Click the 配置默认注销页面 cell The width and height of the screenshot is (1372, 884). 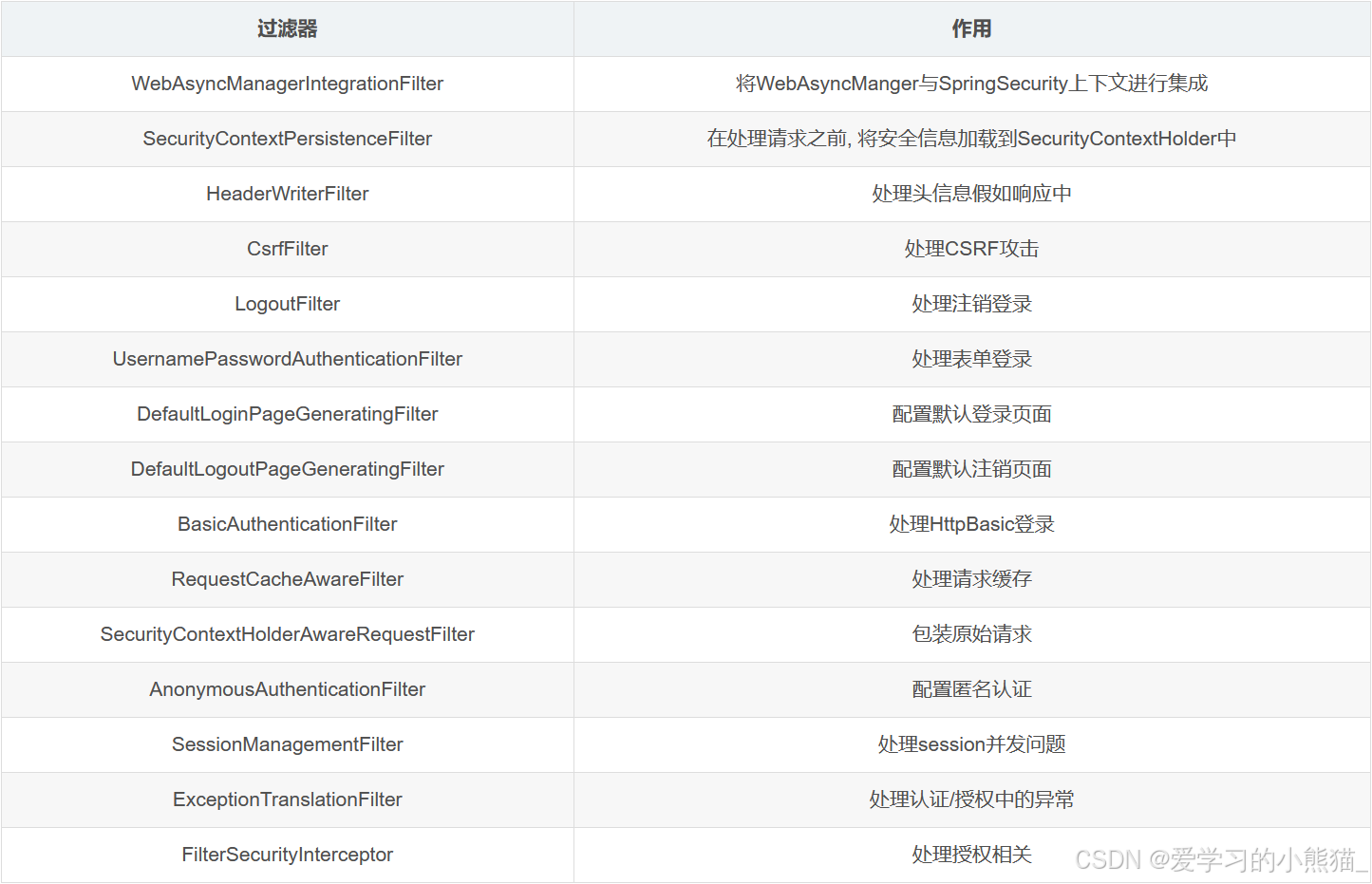click(971, 469)
